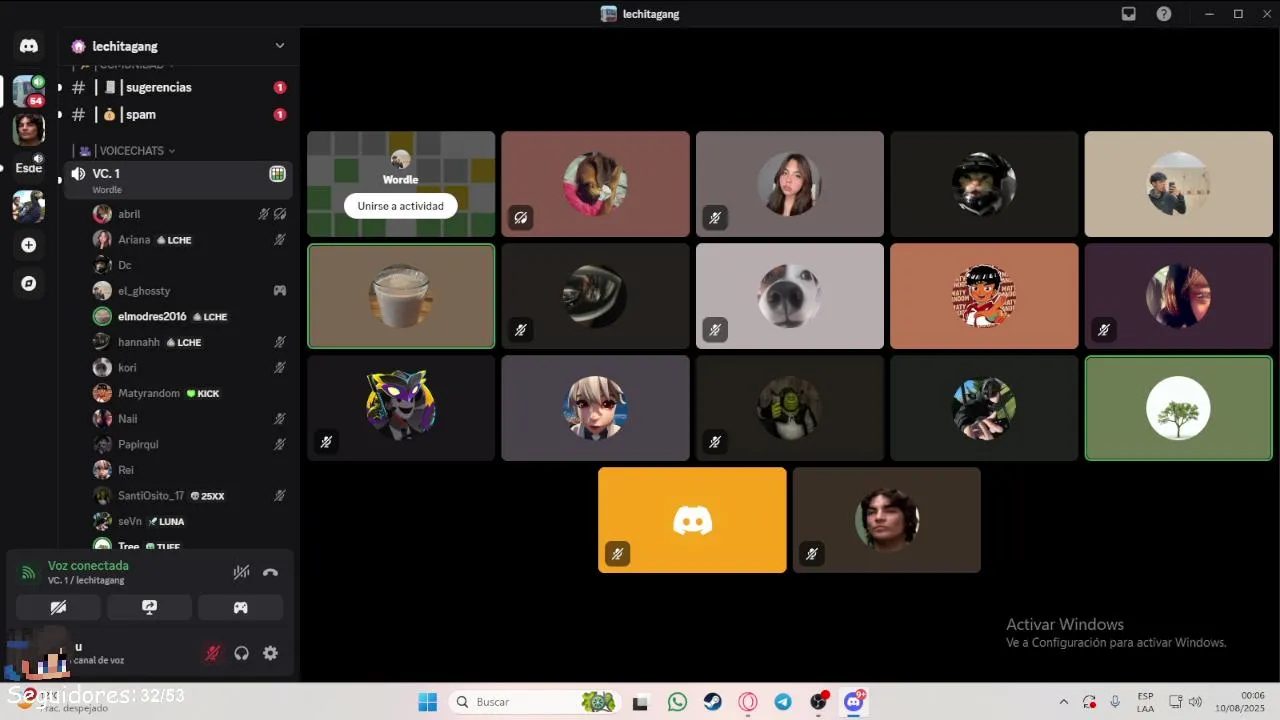Select the green tree avatar video tile
The height and width of the screenshot is (720, 1280).
pos(1179,408)
